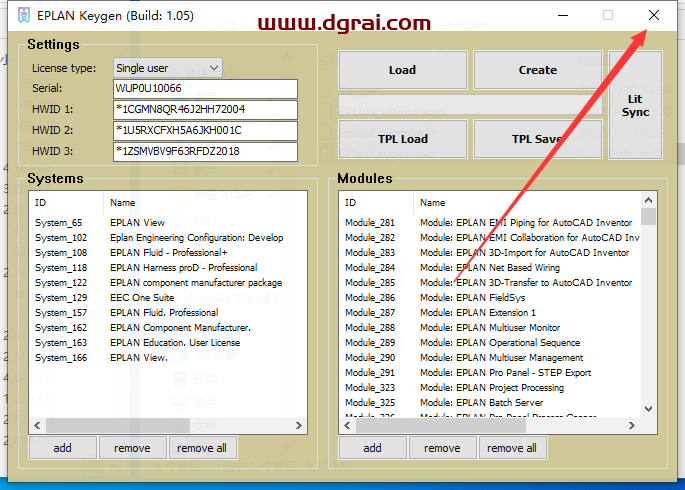Click the Systems list add button
The height and width of the screenshot is (490, 685).
62,448
